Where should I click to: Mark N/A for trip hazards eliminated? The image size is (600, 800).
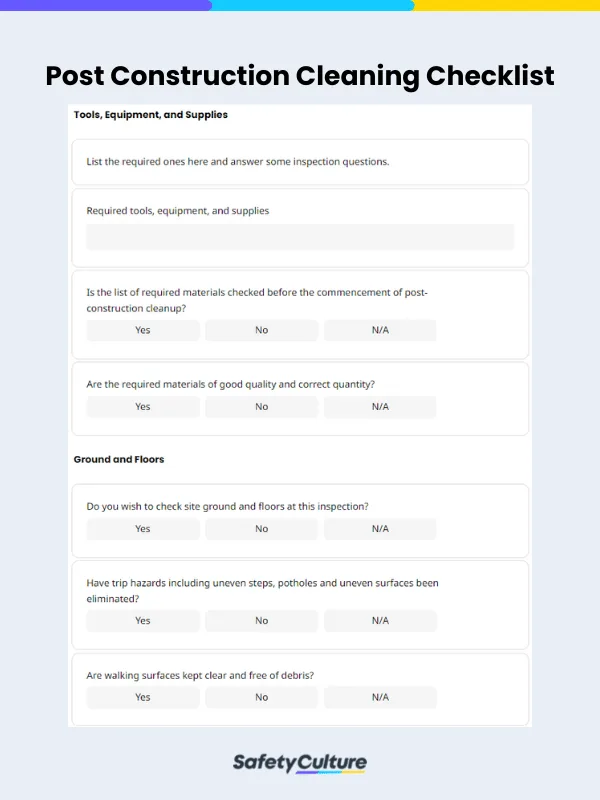(380, 621)
